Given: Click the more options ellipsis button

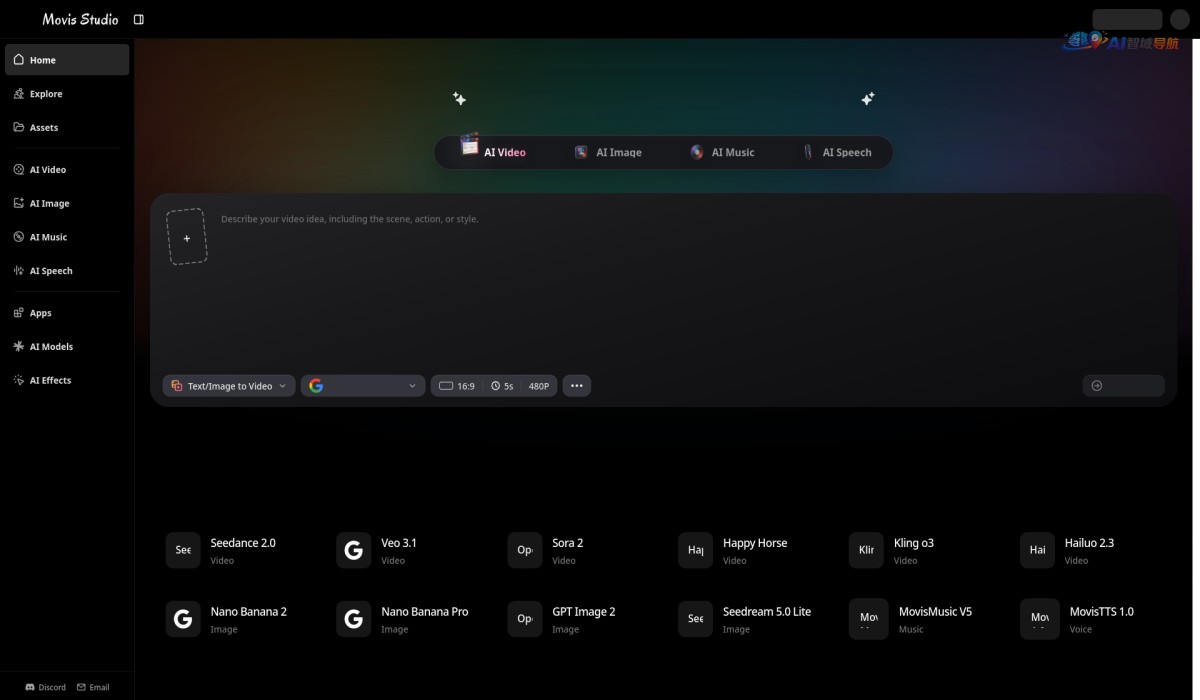Looking at the screenshot, I should [577, 385].
